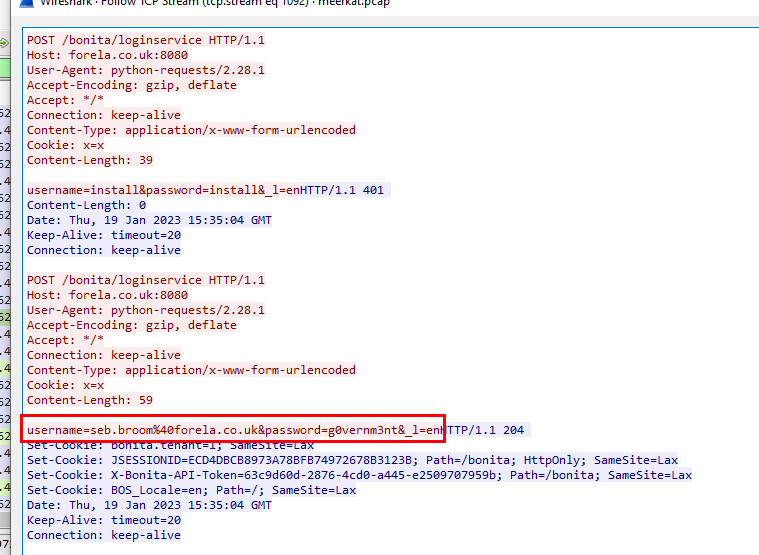Click the second 'User-Agent: python-requests/2.28.1' line
The height and width of the screenshot is (555, 759).
click(146, 310)
